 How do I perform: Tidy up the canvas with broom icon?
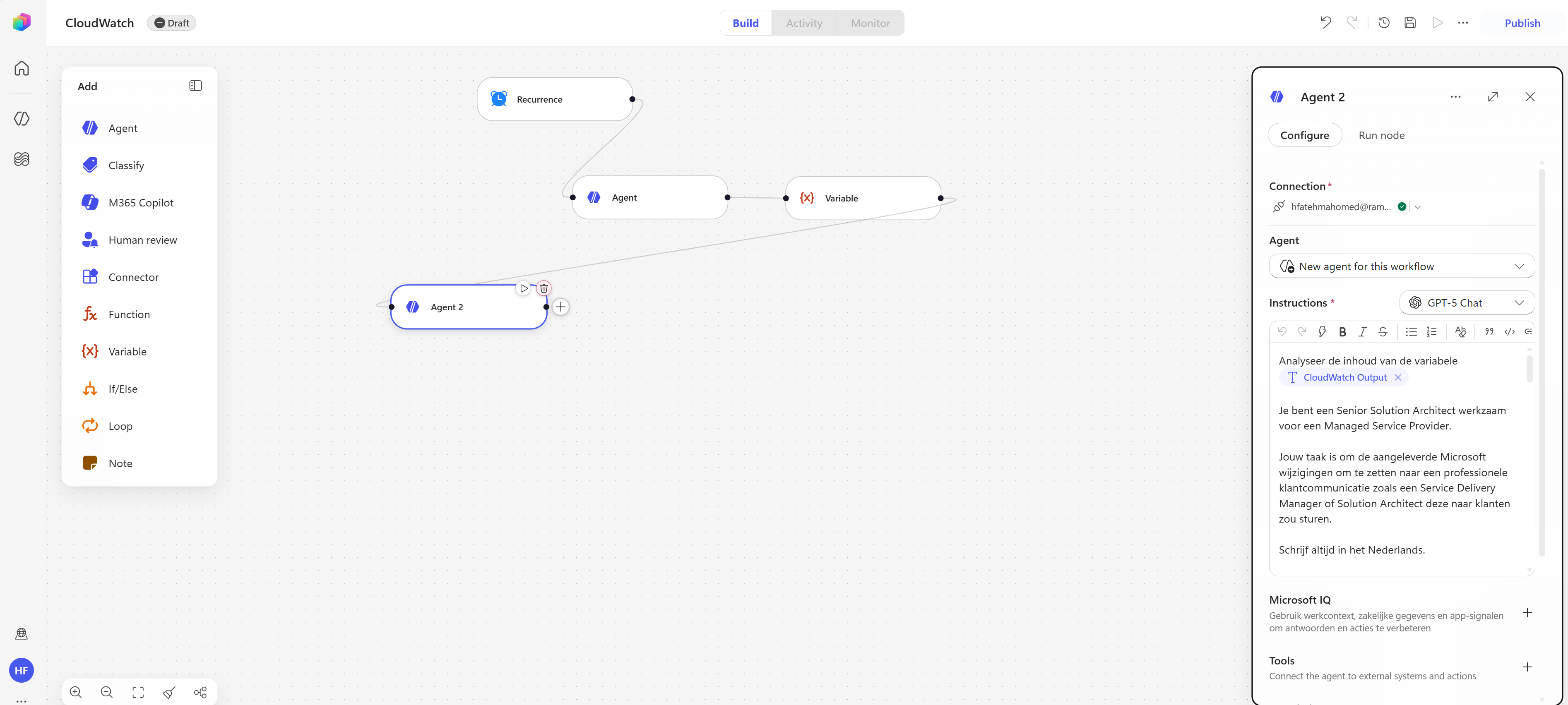169,692
